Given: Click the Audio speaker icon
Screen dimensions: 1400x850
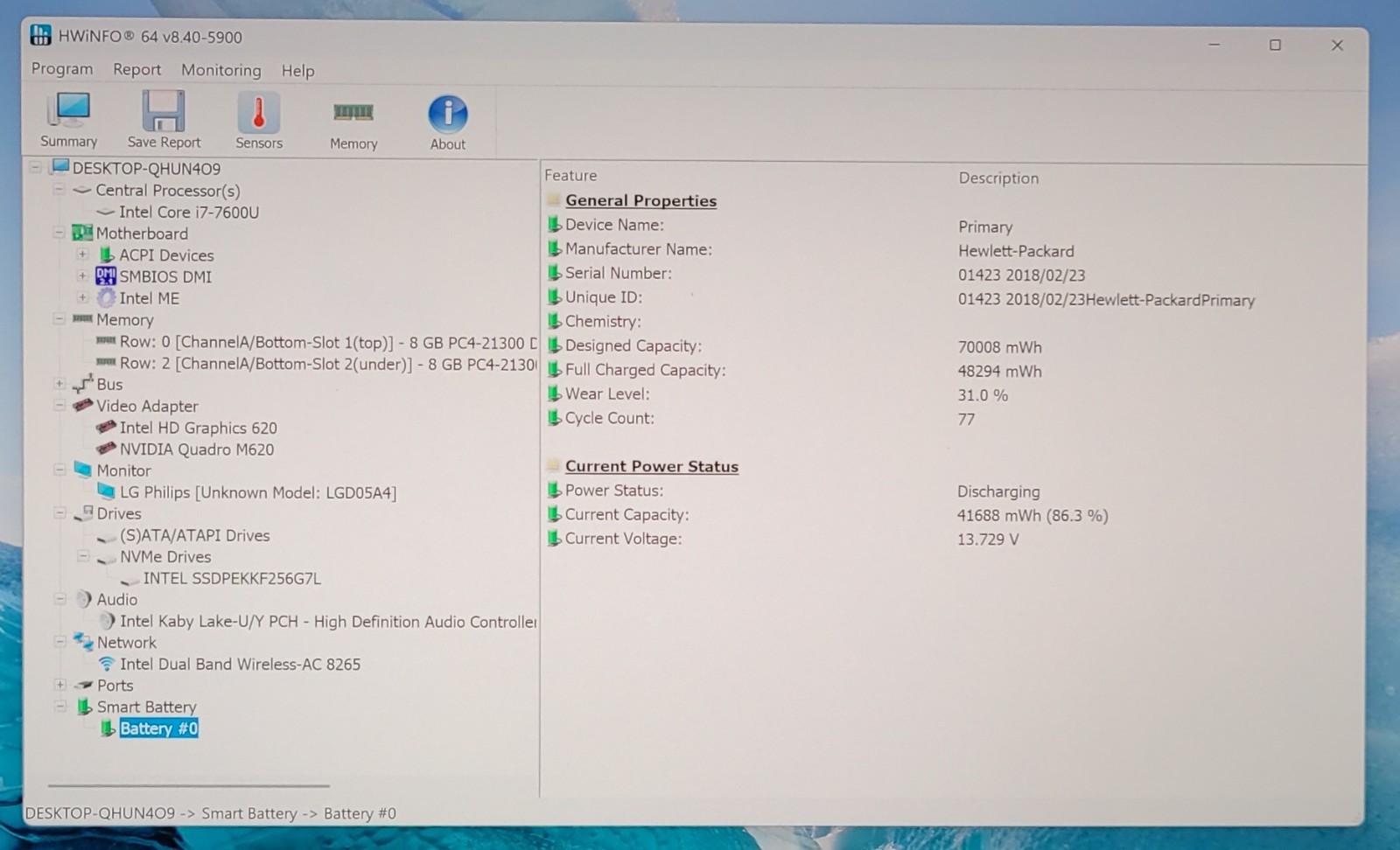Looking at the screenshot, I should tap(83, 599).
